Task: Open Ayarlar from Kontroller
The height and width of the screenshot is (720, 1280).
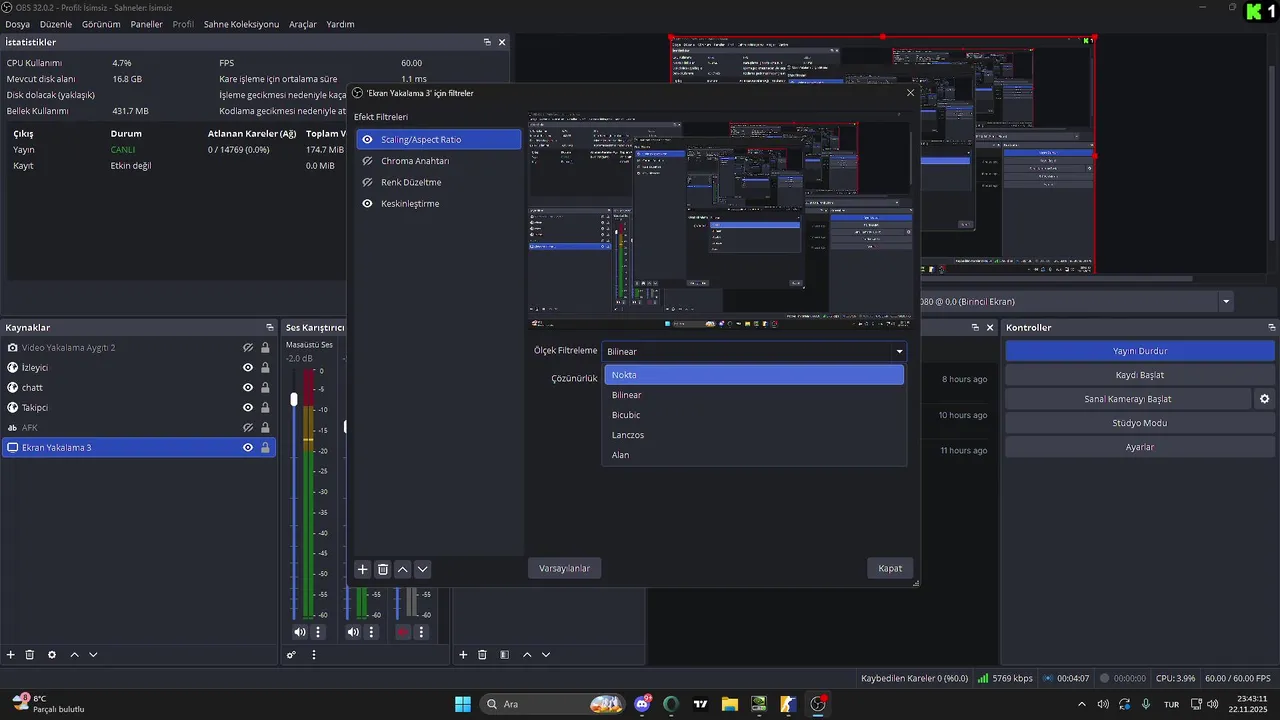Action: tap(1140, 447)
